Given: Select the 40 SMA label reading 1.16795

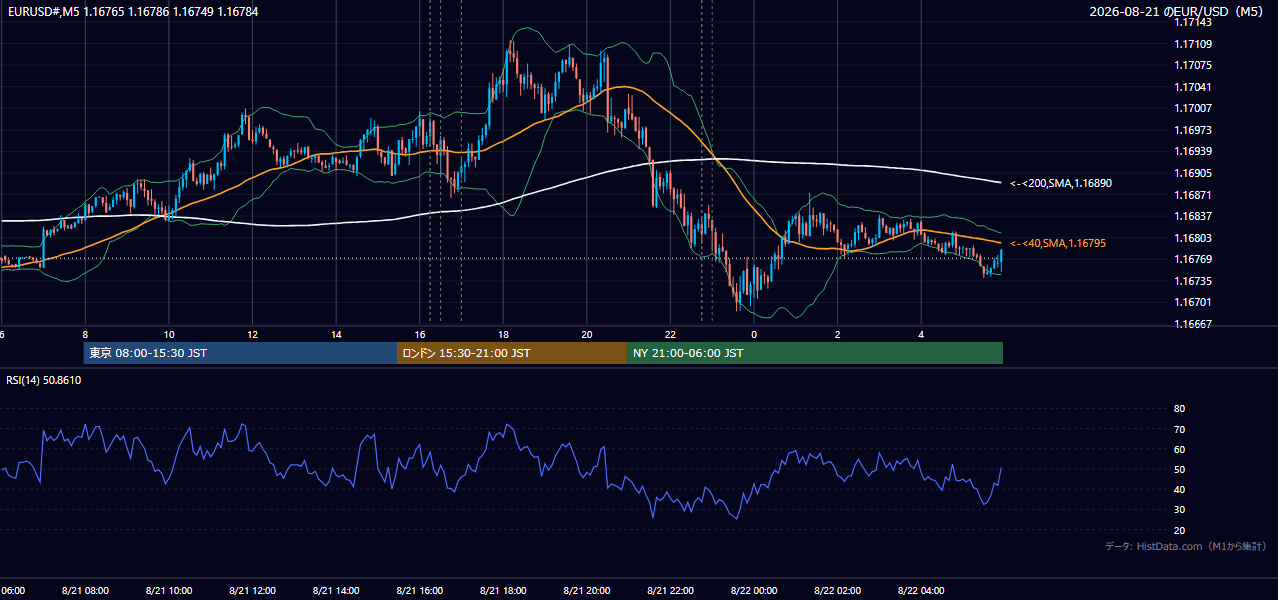Looking at the screenshot, I should coord(1058,243).
